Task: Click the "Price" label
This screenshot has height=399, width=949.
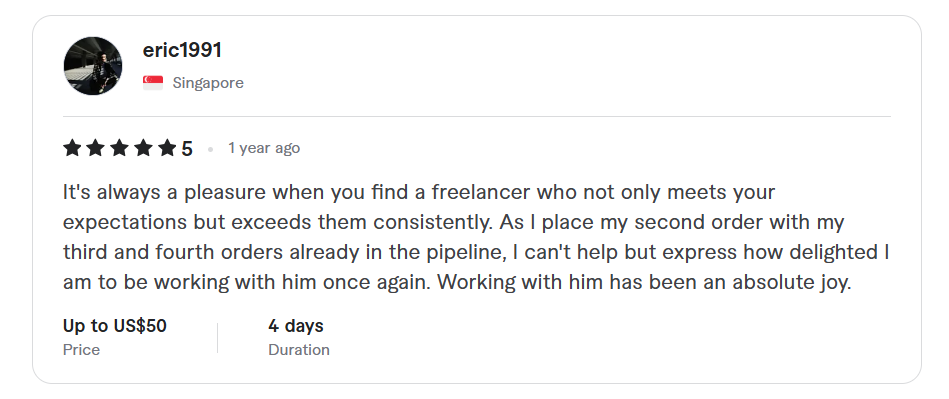Action: tap(81, 350)
